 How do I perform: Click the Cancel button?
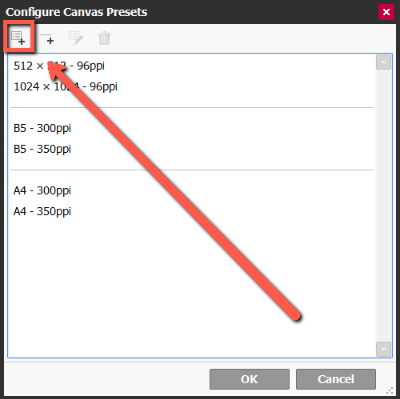point(336,379)
